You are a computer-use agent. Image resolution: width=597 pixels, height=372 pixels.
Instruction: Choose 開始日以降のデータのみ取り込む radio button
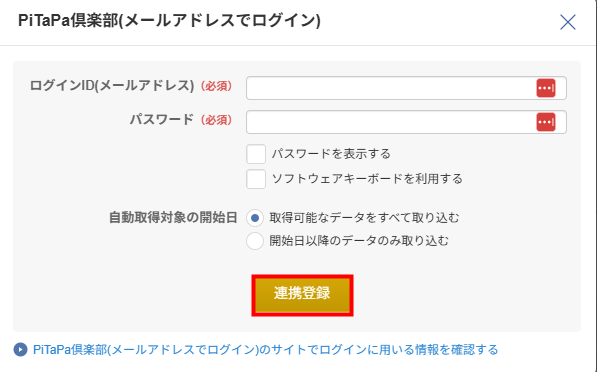click(255, 241)
